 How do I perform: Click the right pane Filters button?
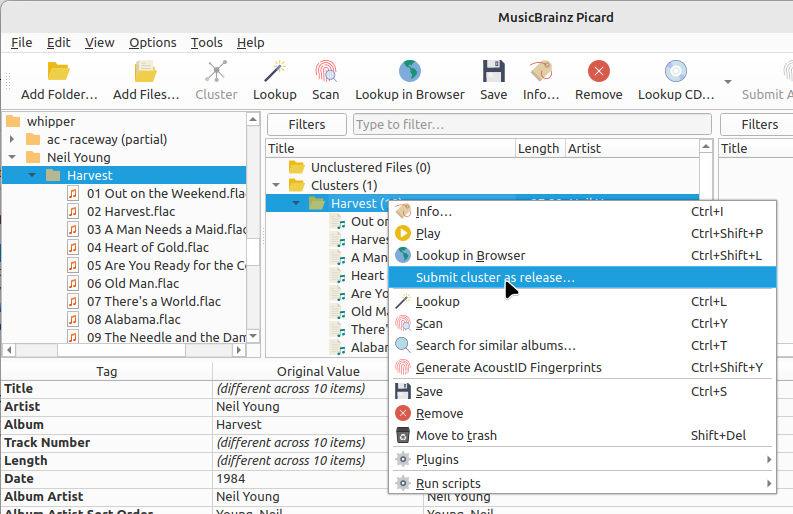[757, 124]
